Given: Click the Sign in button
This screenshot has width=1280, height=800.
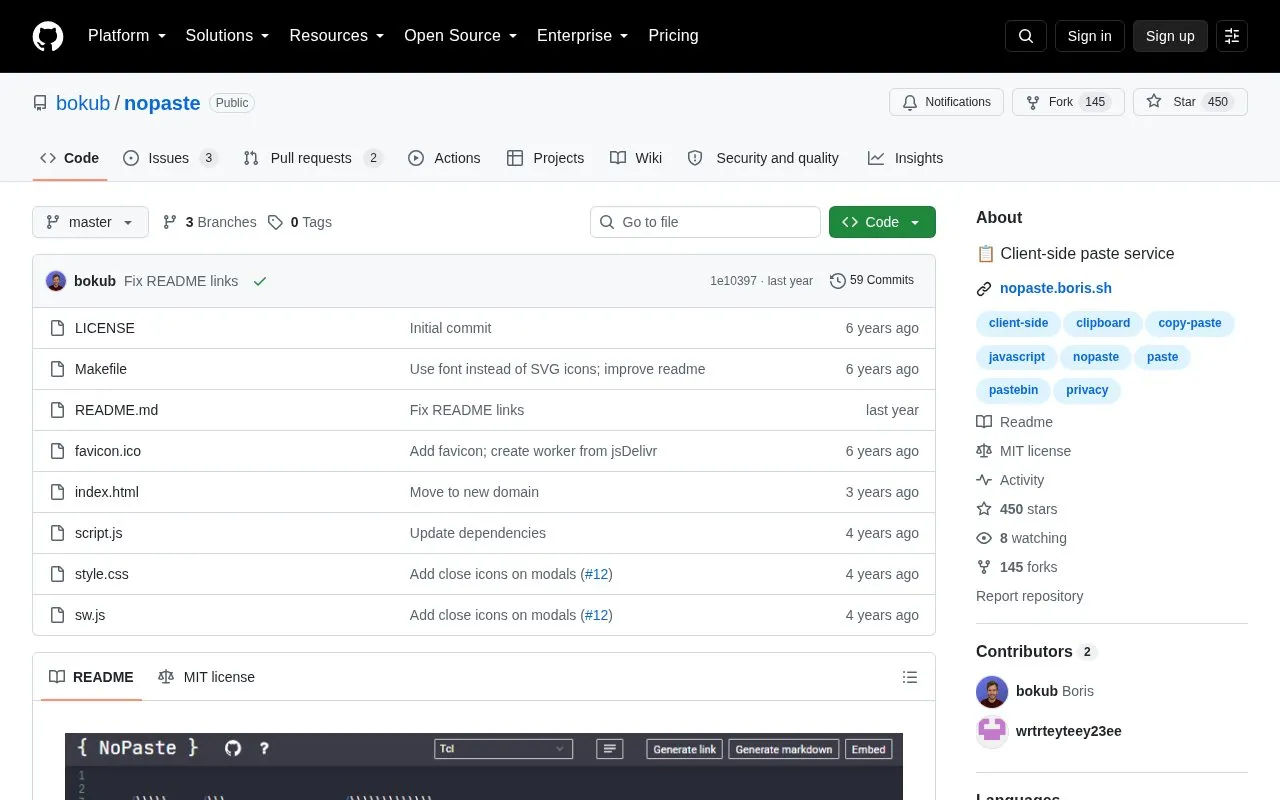Looking at the screenshot, I should (1089, 36).
